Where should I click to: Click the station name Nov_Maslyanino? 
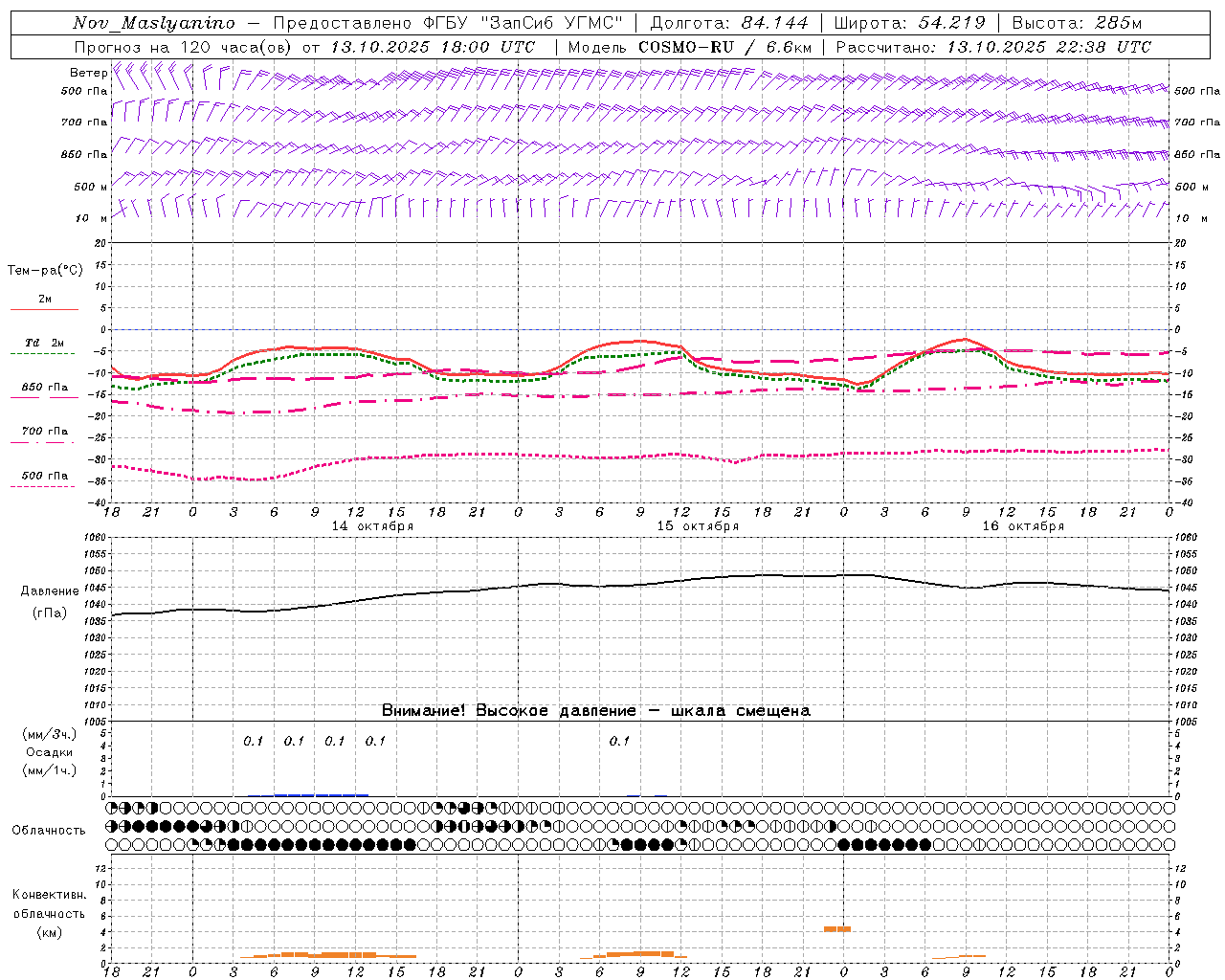click(154, 23)
